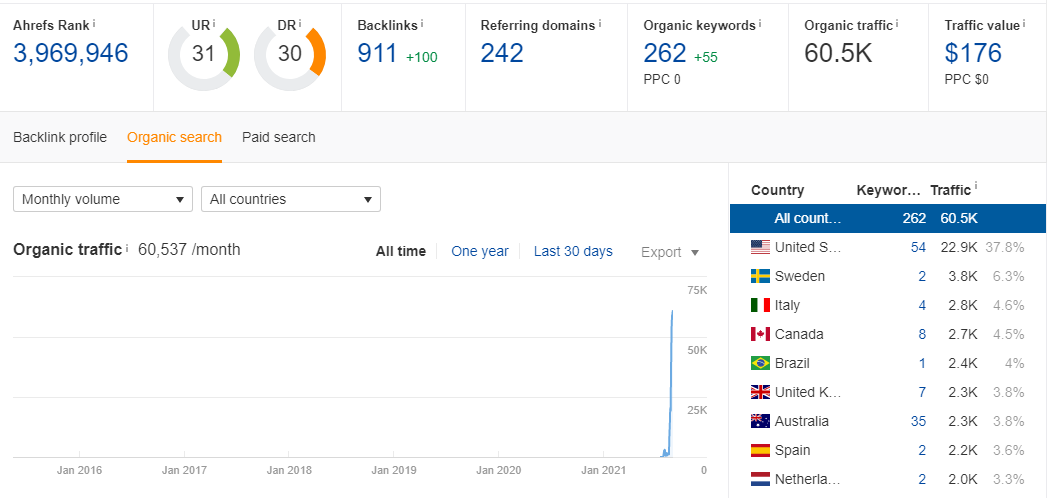Click Canada keyword count 8
This screenshot has width=1051, height=498.
pyautogui.click(x=922, y=334)
